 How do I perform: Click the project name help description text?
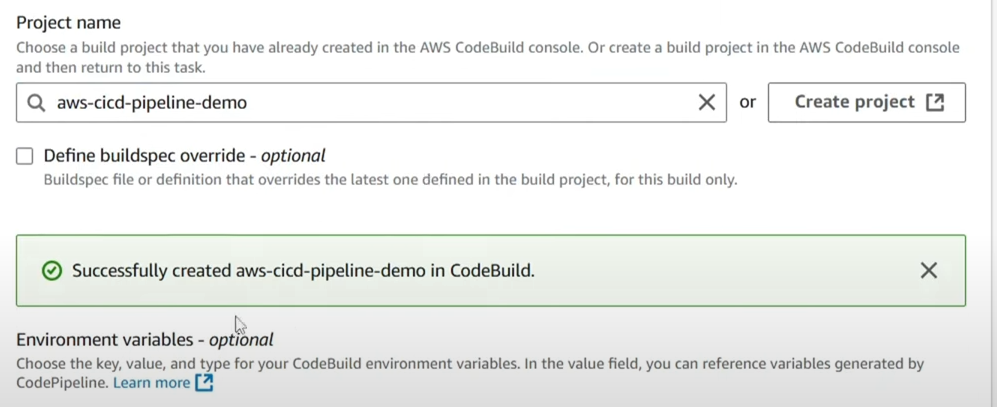tap(488, 57)
